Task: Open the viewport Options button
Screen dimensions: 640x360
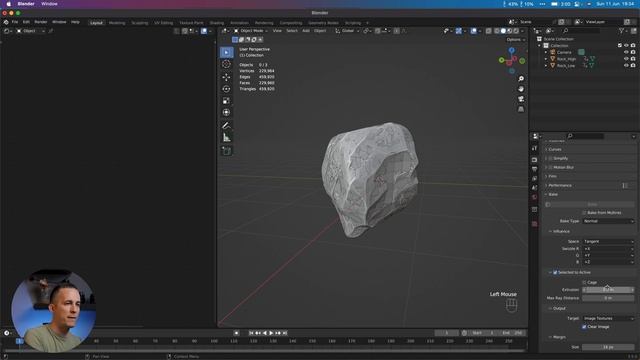Action: (x=516, y=40)
